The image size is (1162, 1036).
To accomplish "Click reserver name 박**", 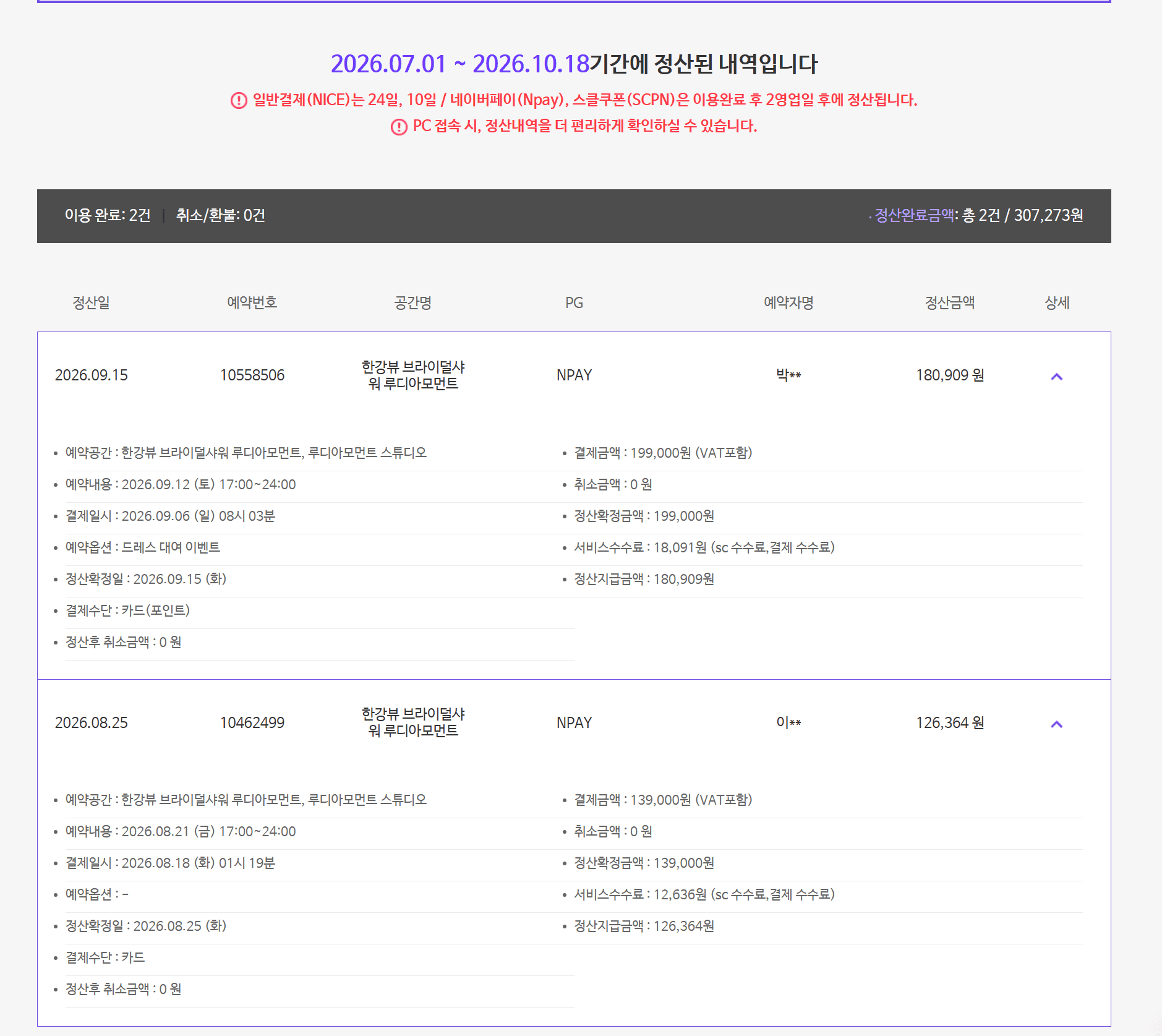I will point(788,375).
